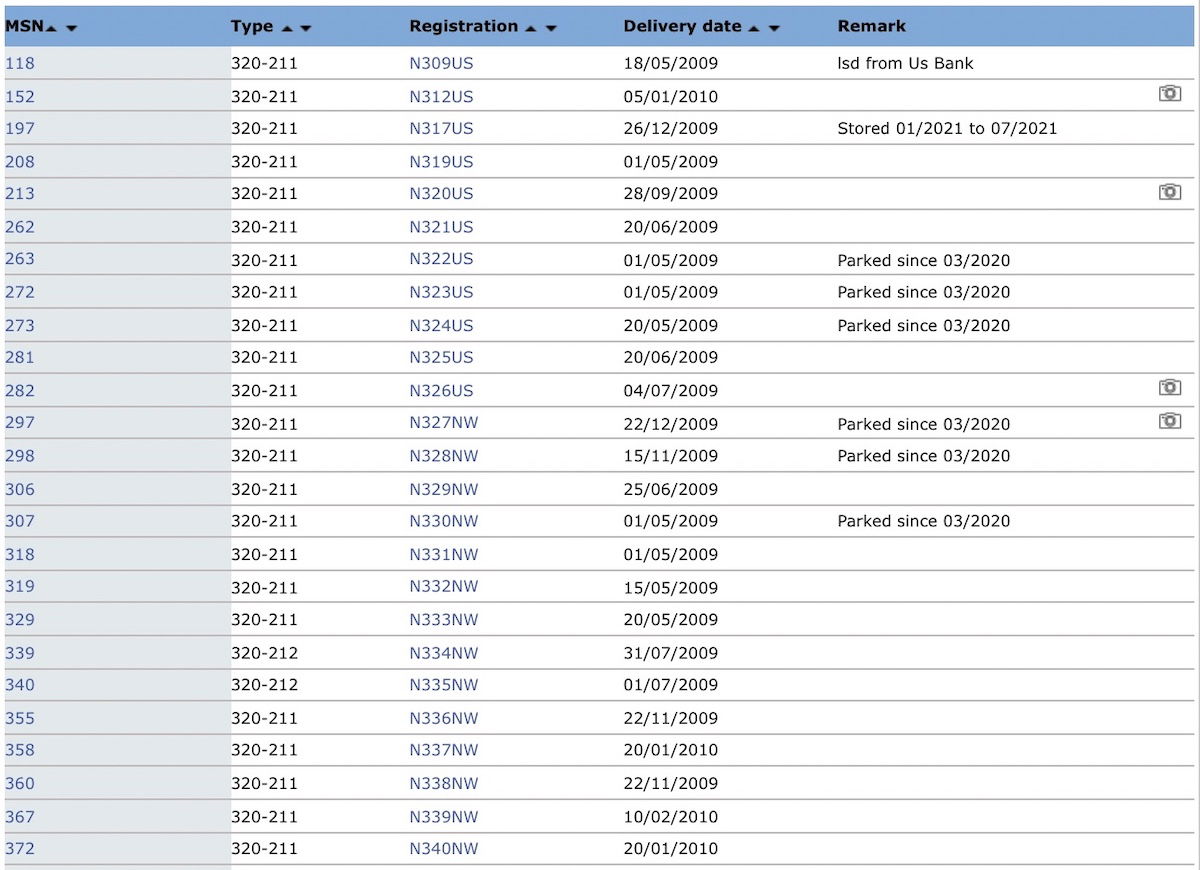This screenshot has width=1200, height=870.
Task: Open registration N319US
Action: 441,161
